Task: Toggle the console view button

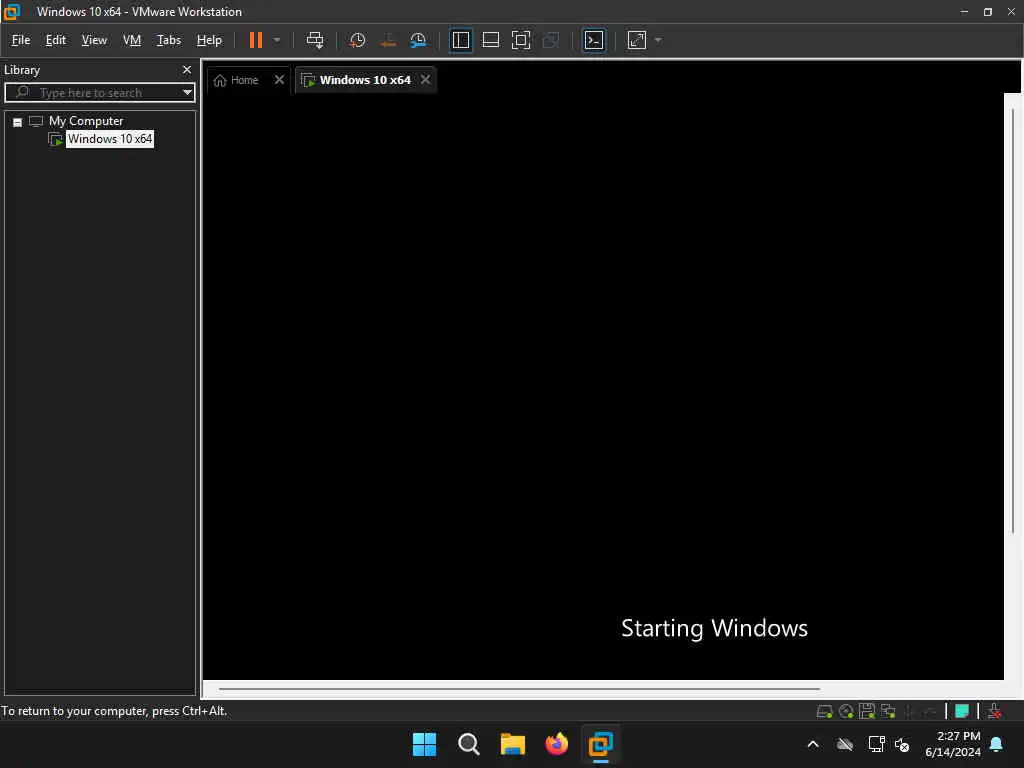Action: 594,40
